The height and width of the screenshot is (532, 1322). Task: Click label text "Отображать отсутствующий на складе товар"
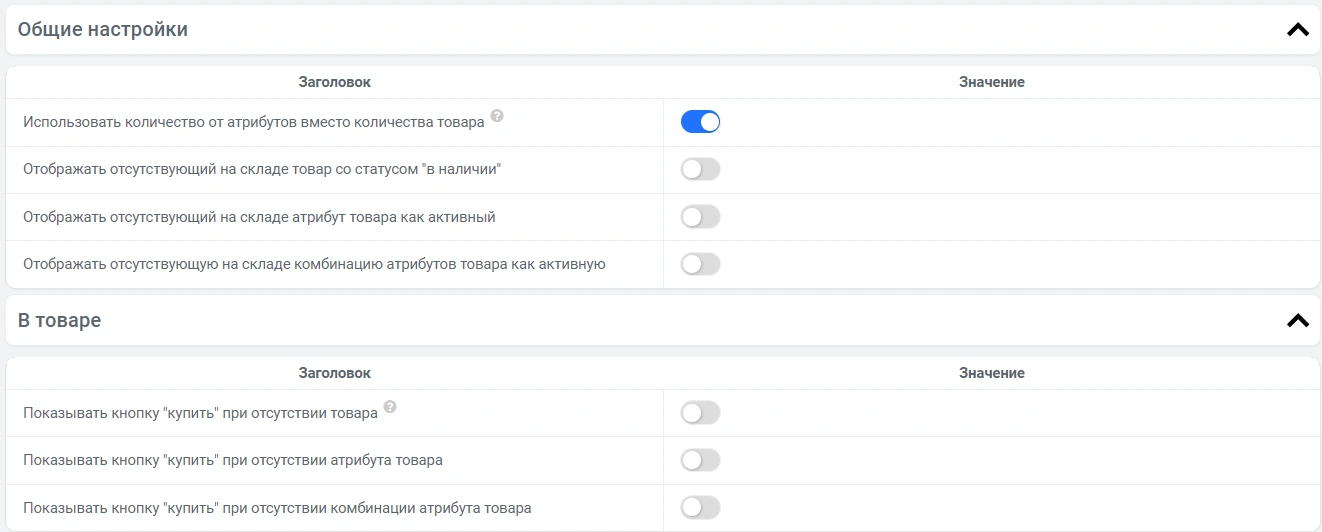coord(262,170)
